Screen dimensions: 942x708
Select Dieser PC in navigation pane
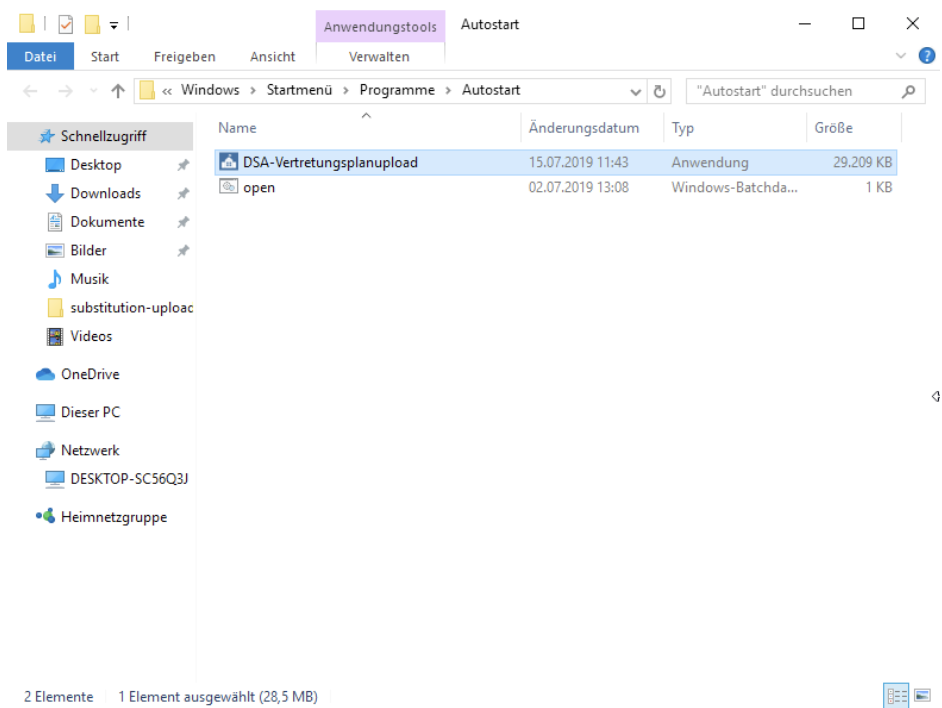[x=90, y=412]
